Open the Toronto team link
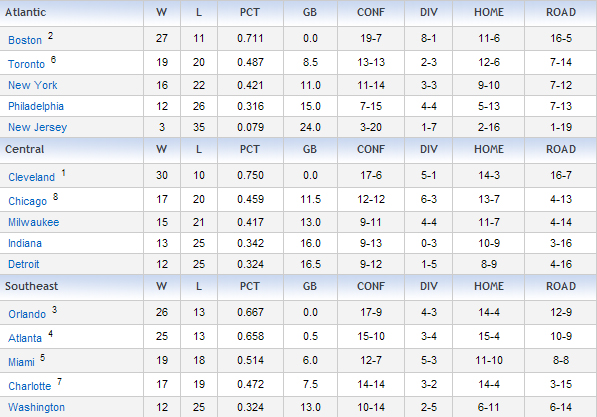The width and height of the screenshot is (597, 417). [x=26, y=64]
